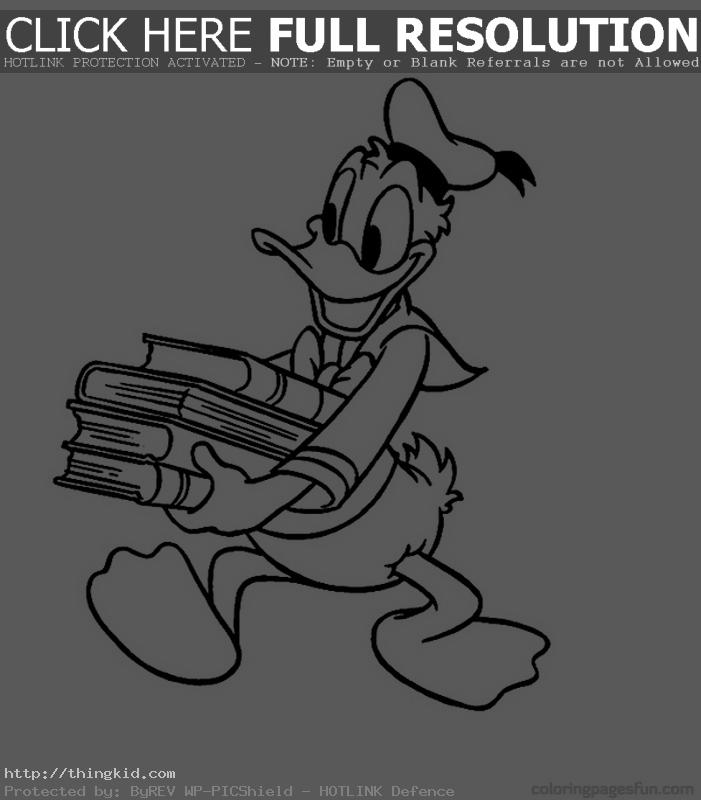Click the 'FULL RESOLUTION' heading text
The image size is (701, 800).
483,36
